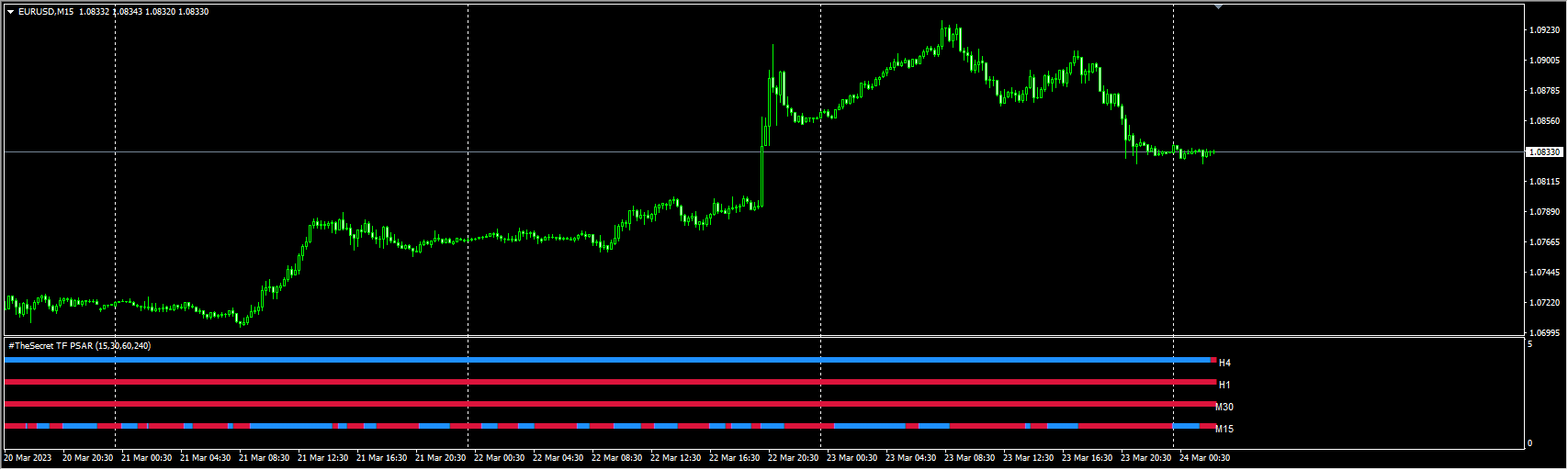Click the 1.07445 price level
The height and width of the screenshot is (470, 1568).
pyautogui.click(x=1544, y=273)
